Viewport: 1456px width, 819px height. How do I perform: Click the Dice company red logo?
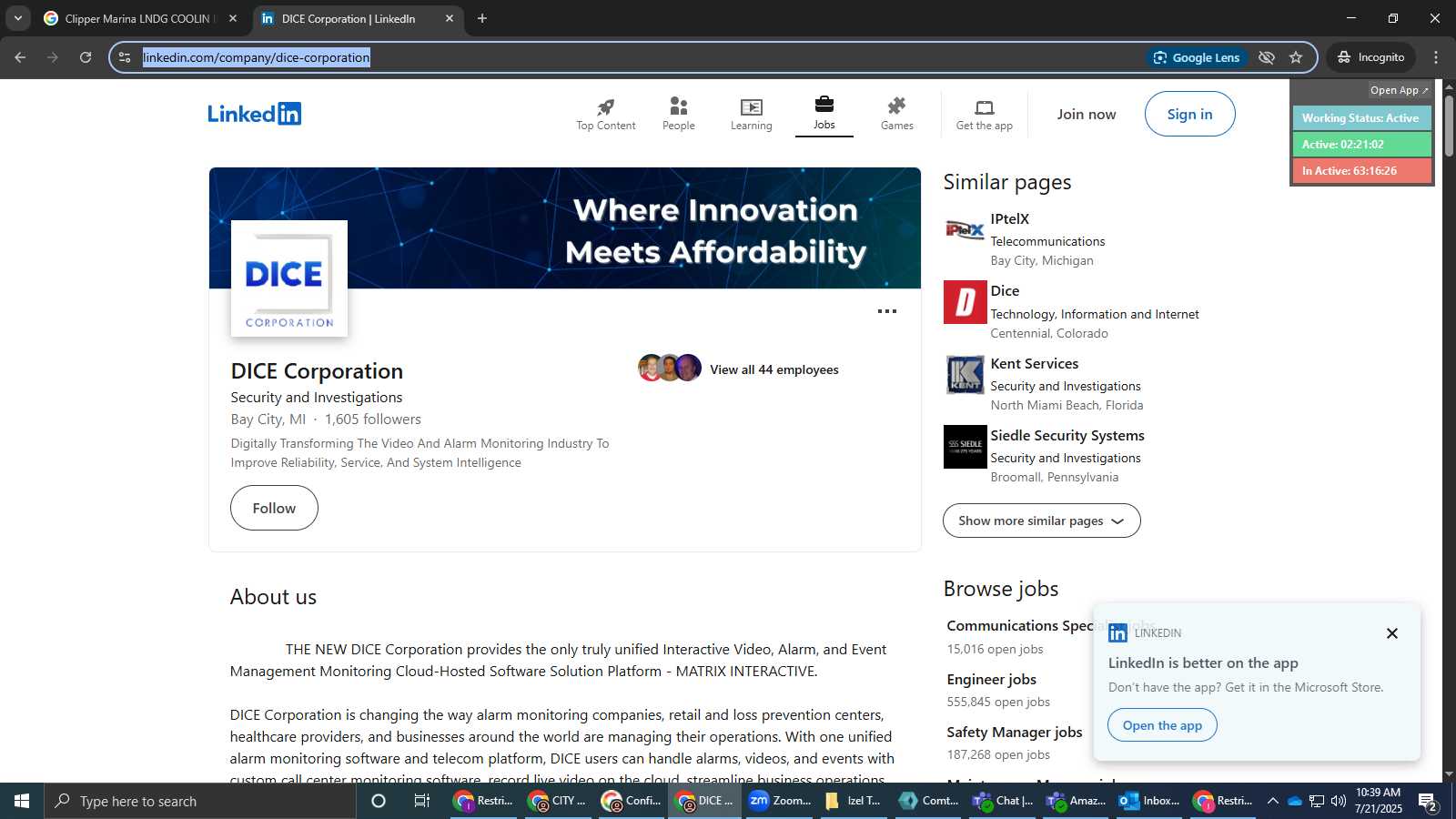tap(966, 302)
